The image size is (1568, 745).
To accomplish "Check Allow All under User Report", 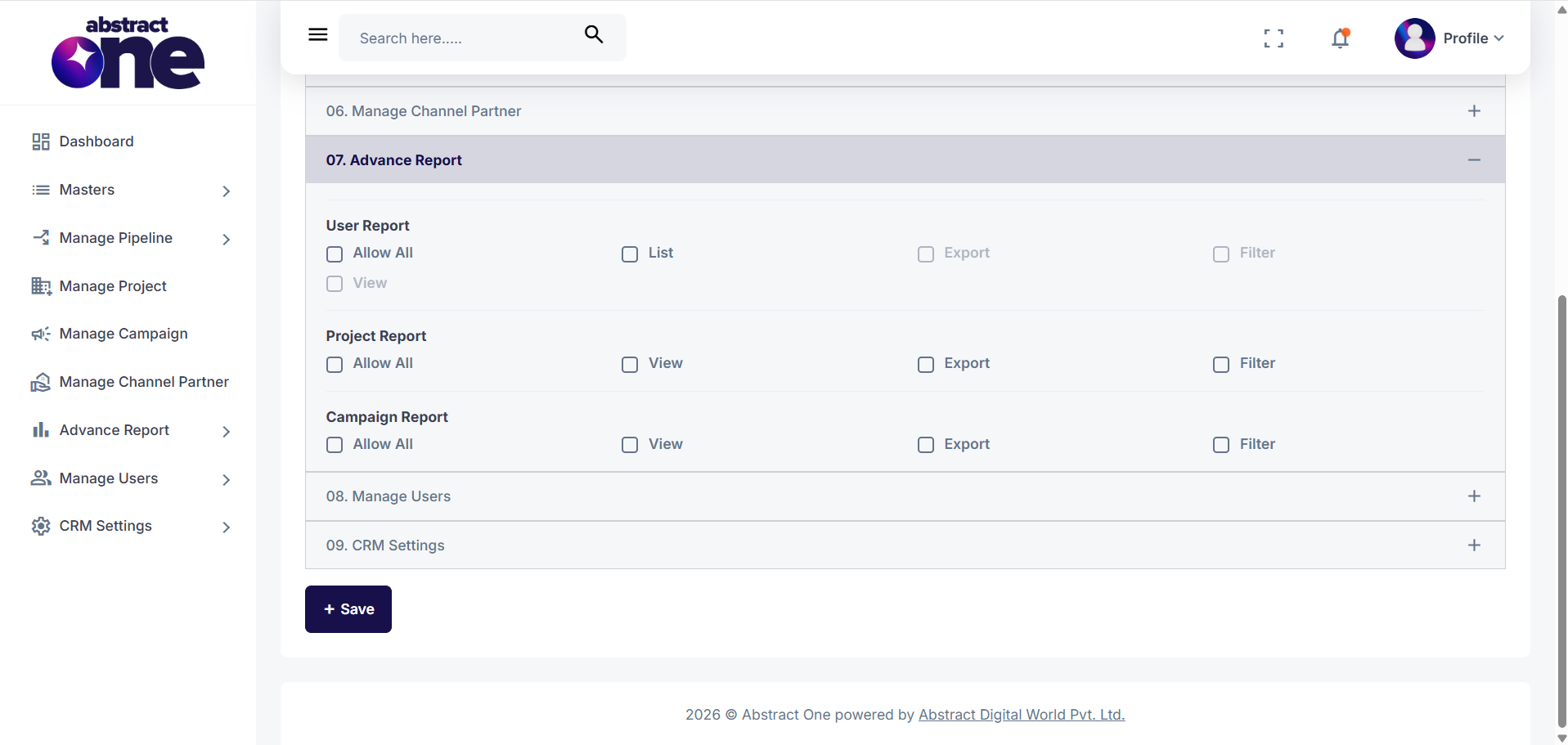I will coord(335,254).
